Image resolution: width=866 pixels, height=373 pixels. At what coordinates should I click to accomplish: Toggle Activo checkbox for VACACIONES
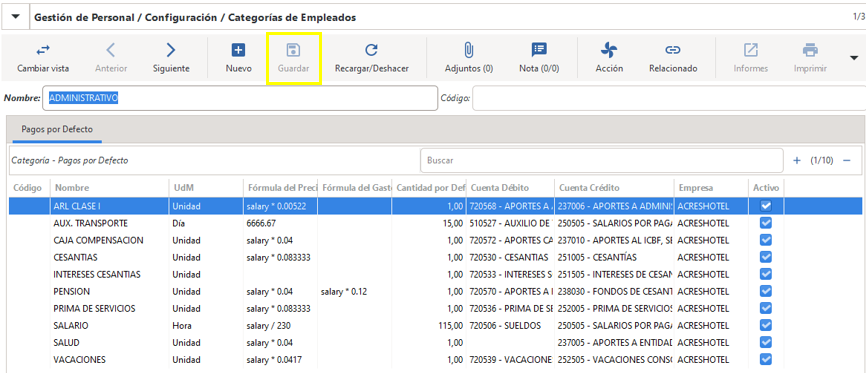pos(766,359)
